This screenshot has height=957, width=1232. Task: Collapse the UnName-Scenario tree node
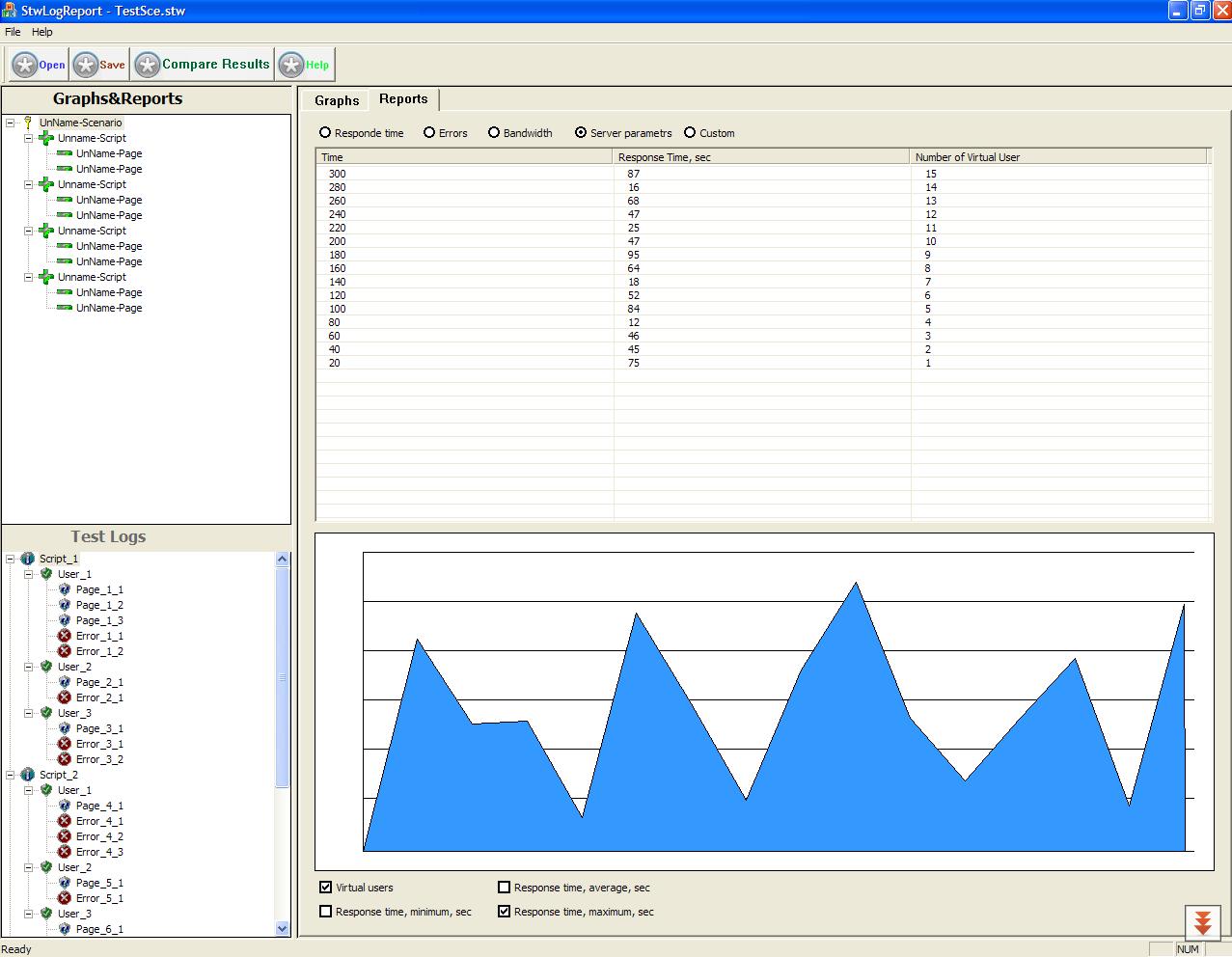point(11,123)
